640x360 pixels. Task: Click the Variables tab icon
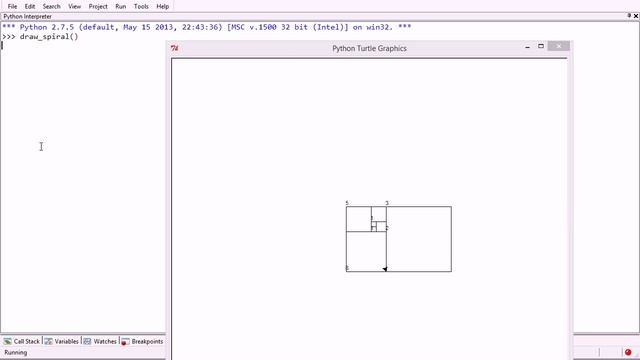(x=48, y=341)
